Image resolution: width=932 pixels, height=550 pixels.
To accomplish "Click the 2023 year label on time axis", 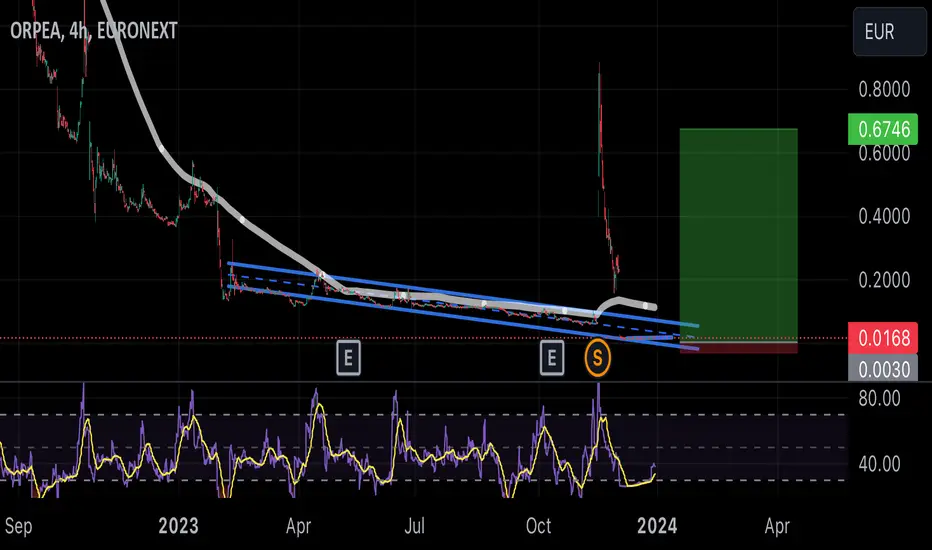I will pyautogui.click(x=178, y=526).
